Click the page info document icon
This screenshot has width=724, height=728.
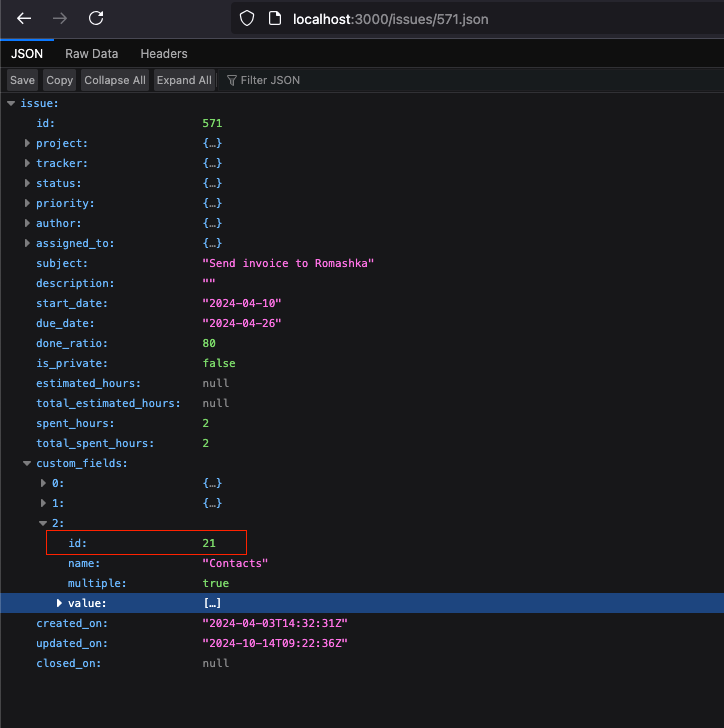[x=275, y=18]
